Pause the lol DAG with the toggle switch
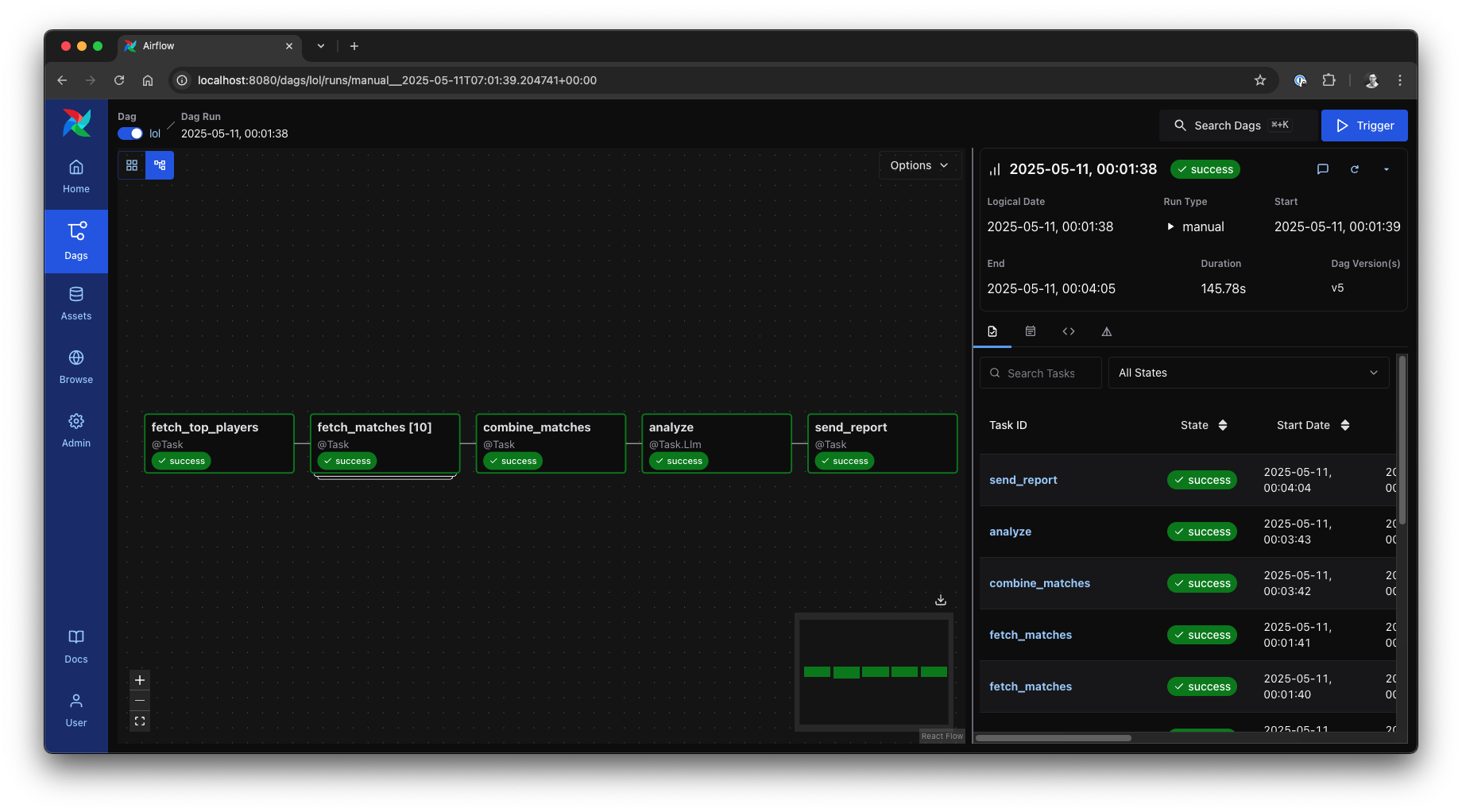This screenshot has width=1462, height=812. pos(130,133)
